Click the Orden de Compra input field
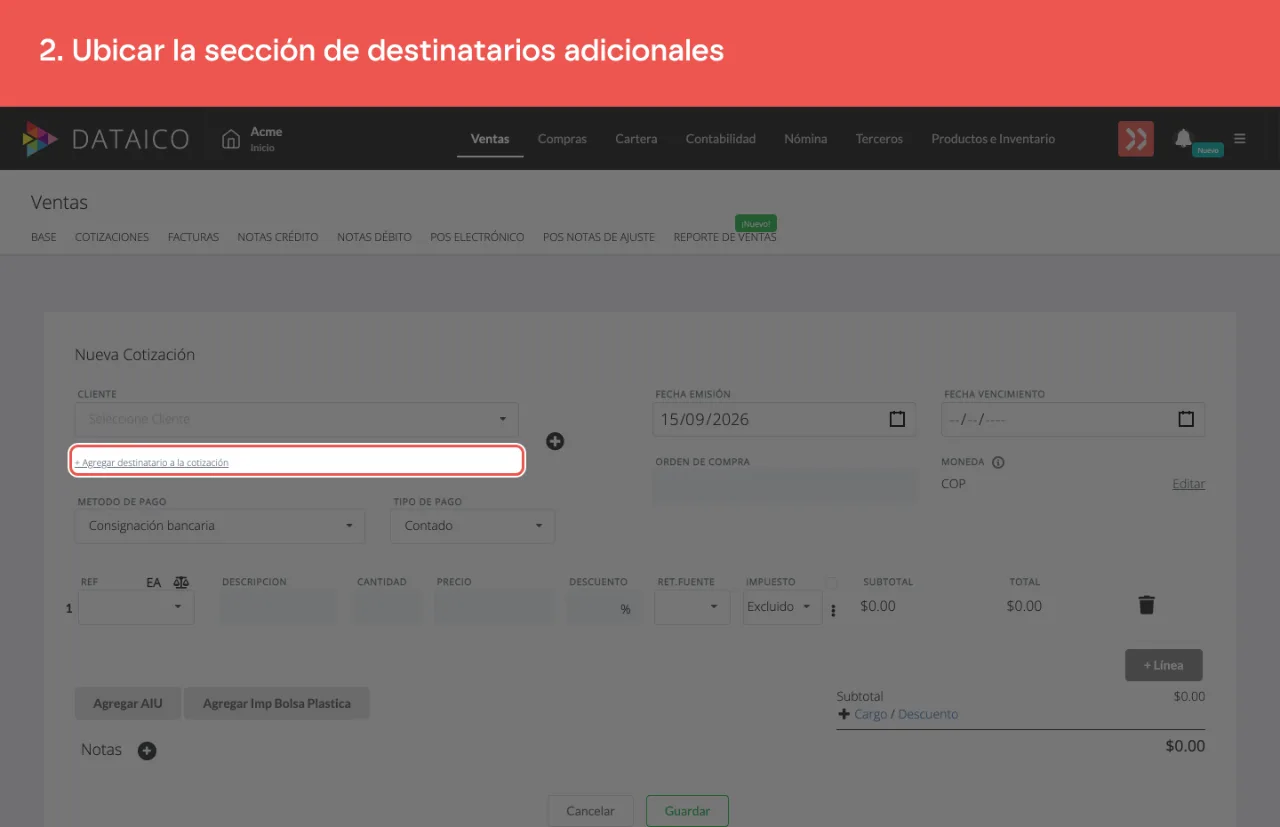The height and width of the screenshot is (827, 1280). (785, 487)
